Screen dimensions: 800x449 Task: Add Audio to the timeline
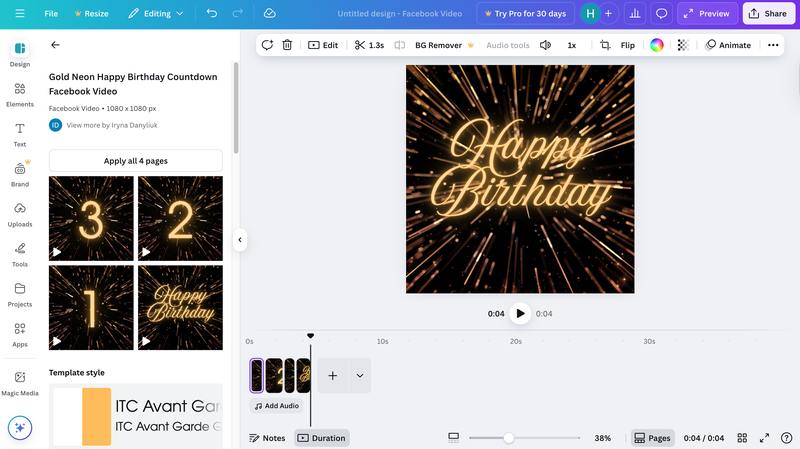click(277, 406)
